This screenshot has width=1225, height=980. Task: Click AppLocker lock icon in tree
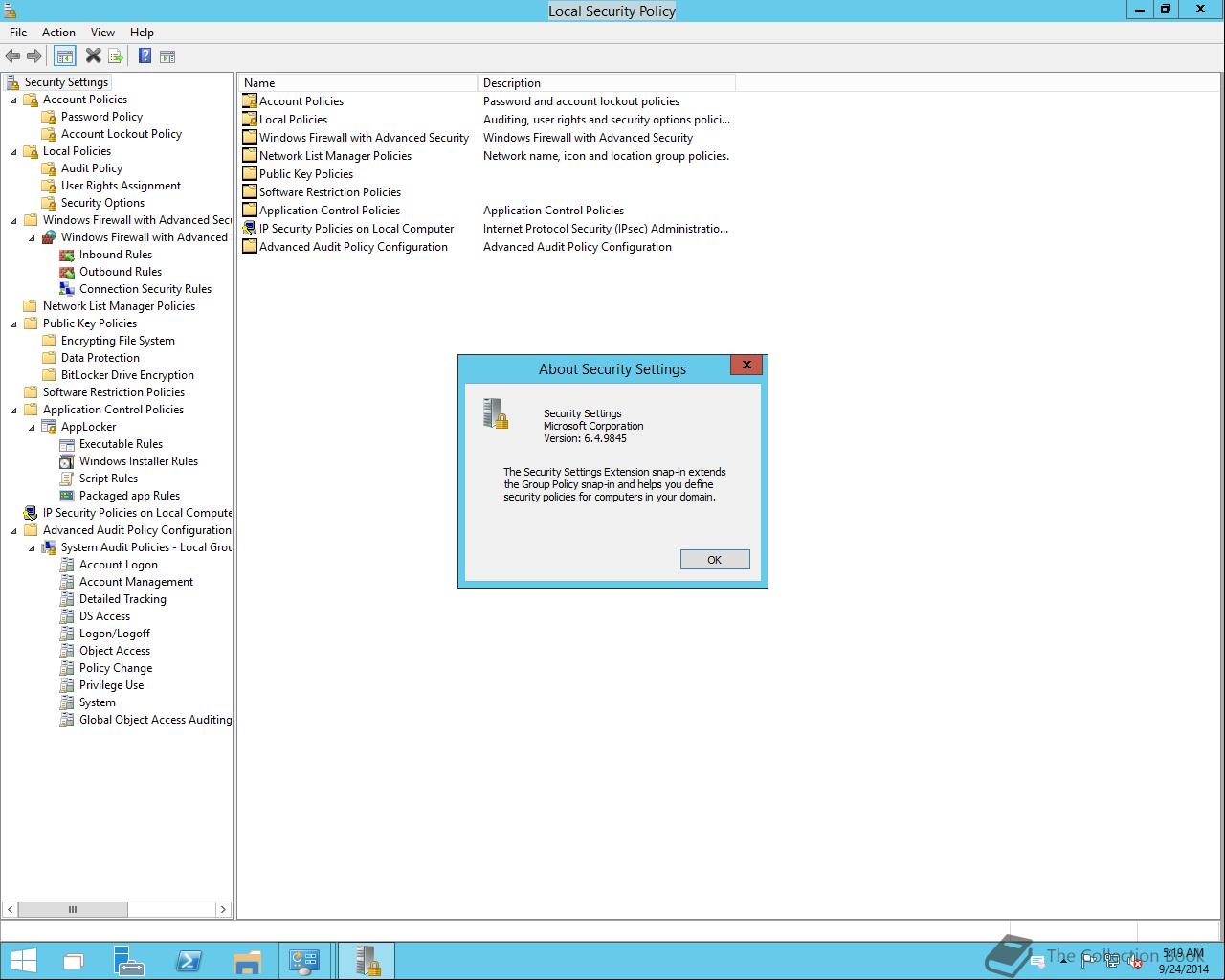tap(49, 427)
